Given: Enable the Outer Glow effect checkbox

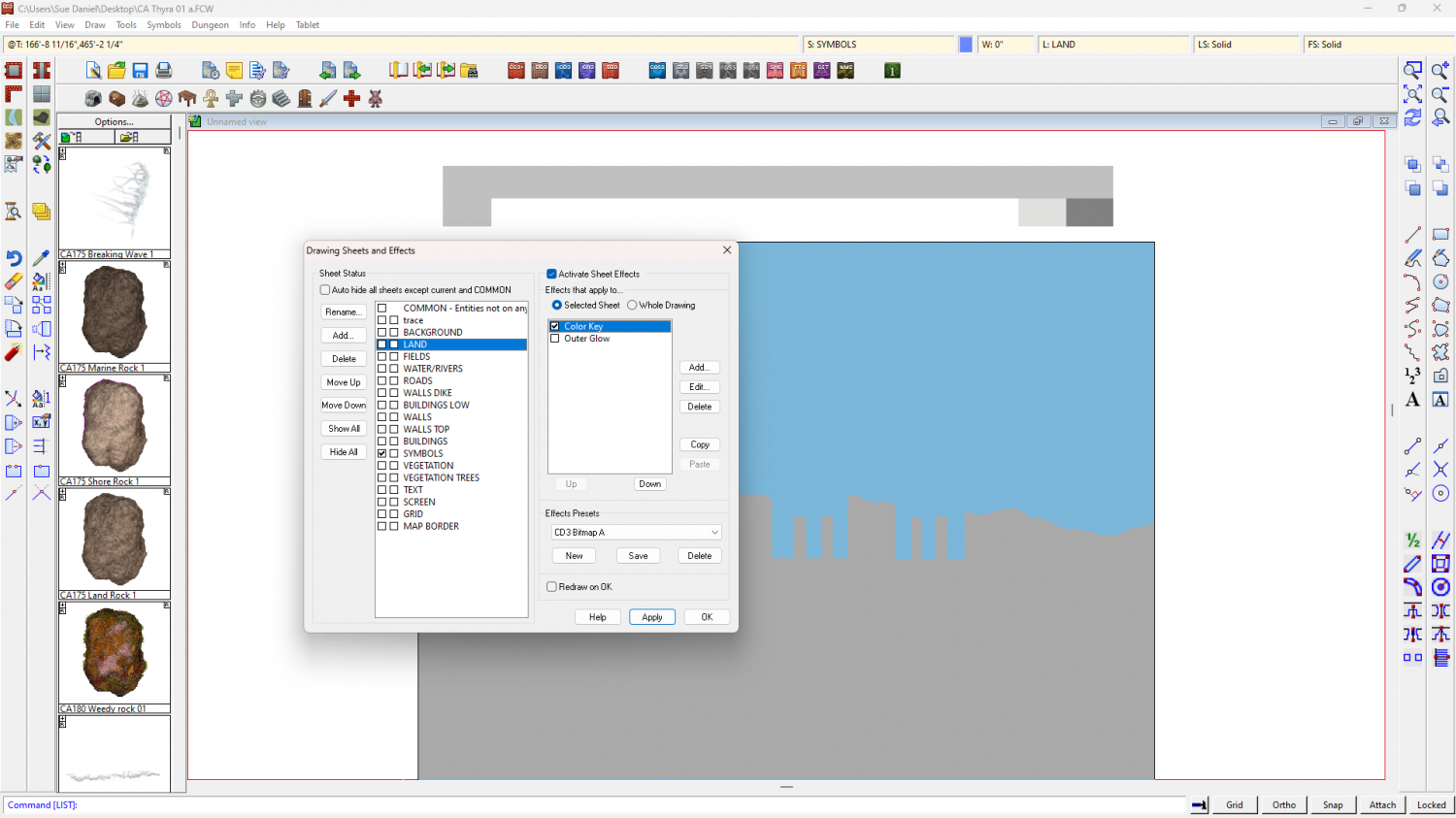Looking at the screenshot, I should [x=555, y=339].
